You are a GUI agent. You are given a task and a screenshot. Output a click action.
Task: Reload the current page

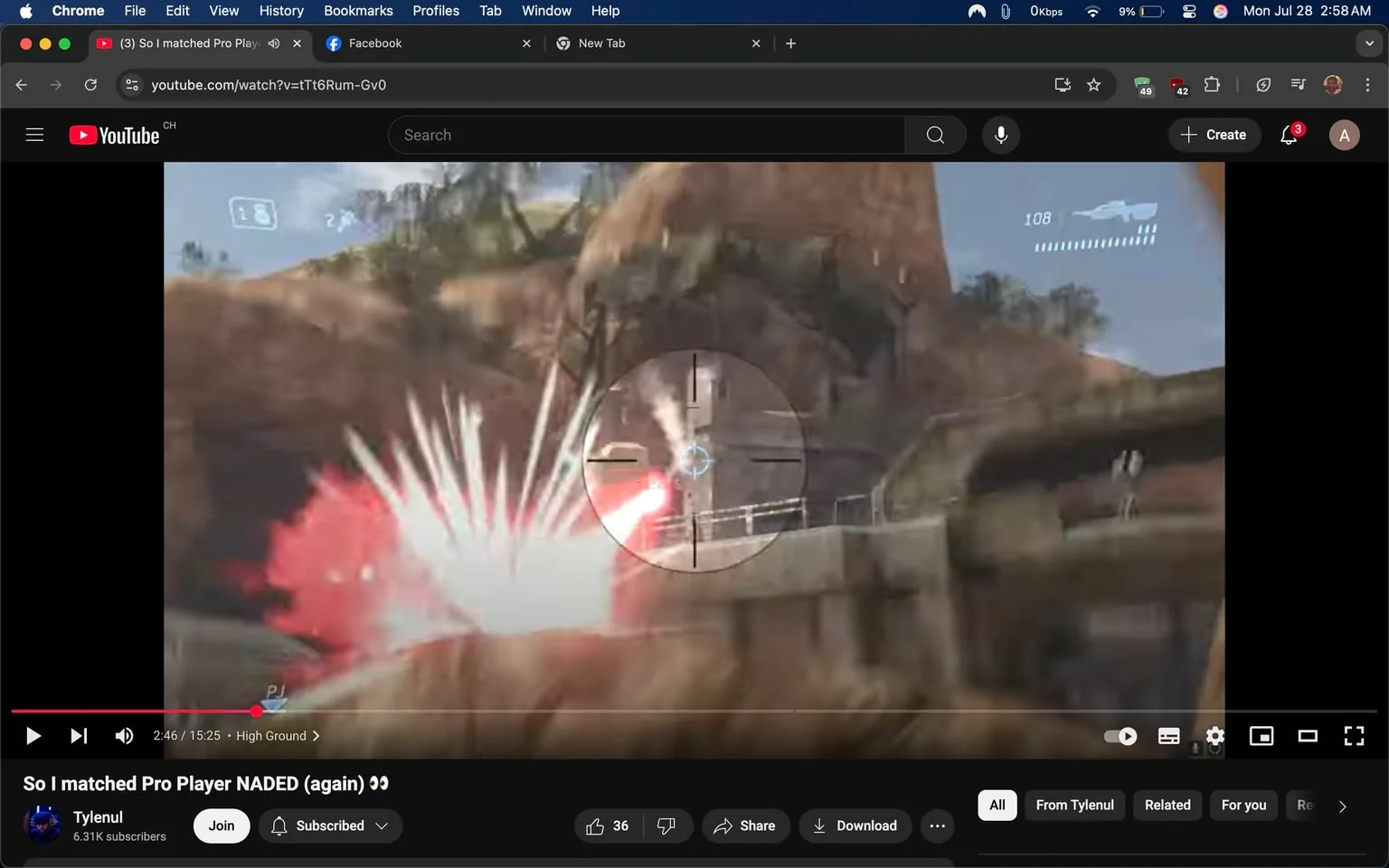pyautogui.click(x=90, y=85)
